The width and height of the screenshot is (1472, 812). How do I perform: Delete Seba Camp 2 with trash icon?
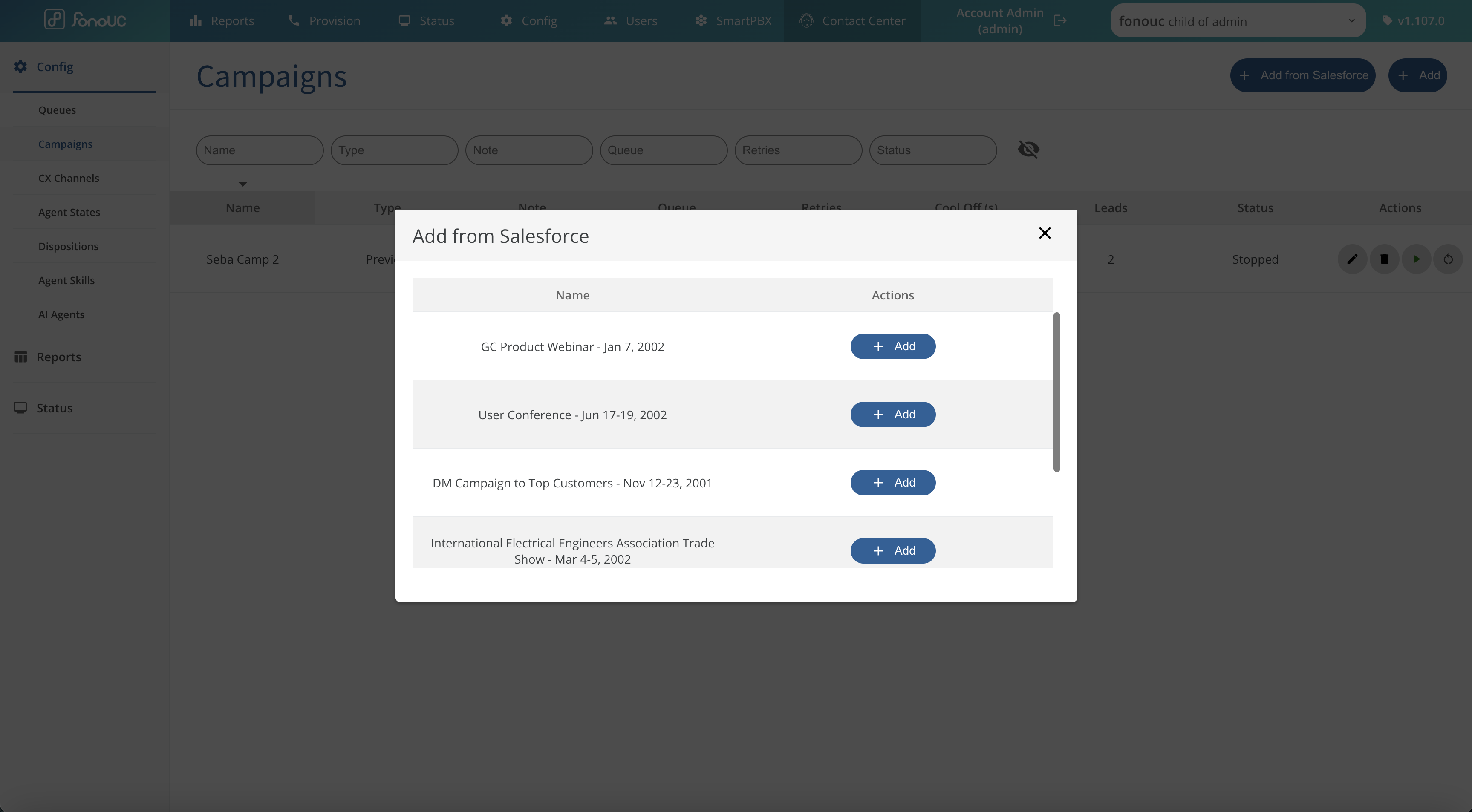pos(1384,259)
